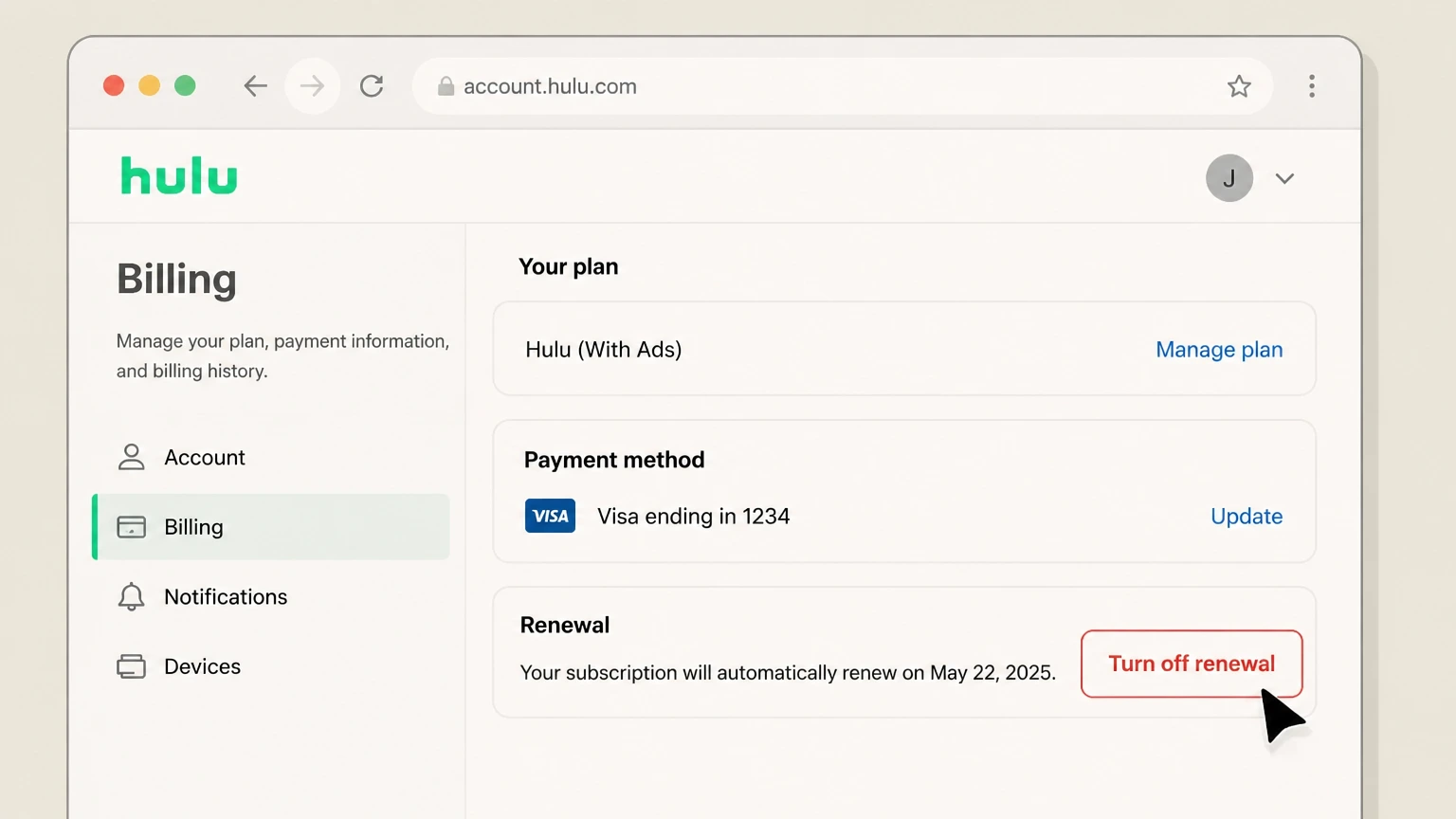
Task: Click the renewal date May 22, 2025 text
Action: pos(992,673)
